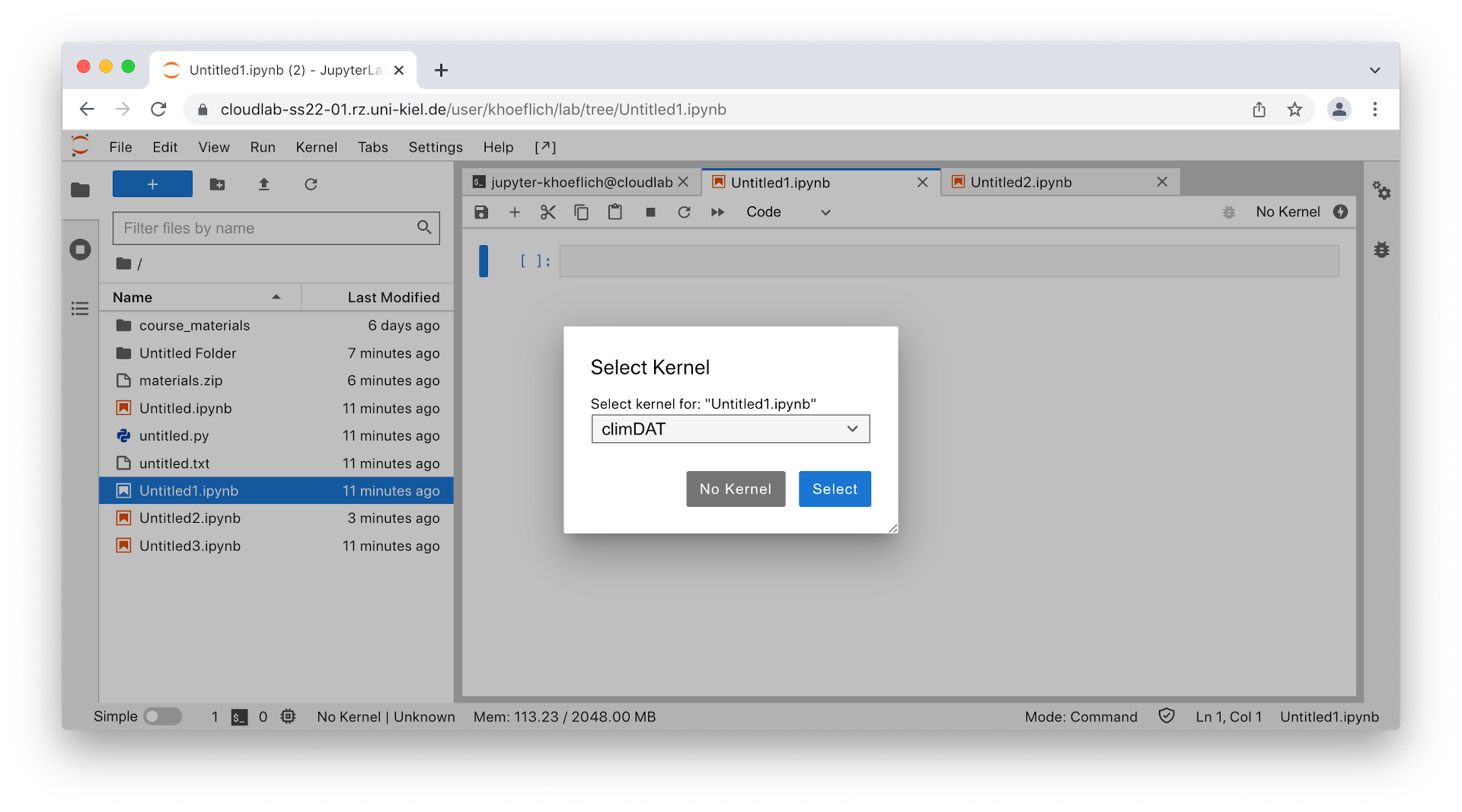Click the fast-forward run all cells icon
Viewport: 1462px width, 812px height.
pyautogui.click(x=717, y=212)
